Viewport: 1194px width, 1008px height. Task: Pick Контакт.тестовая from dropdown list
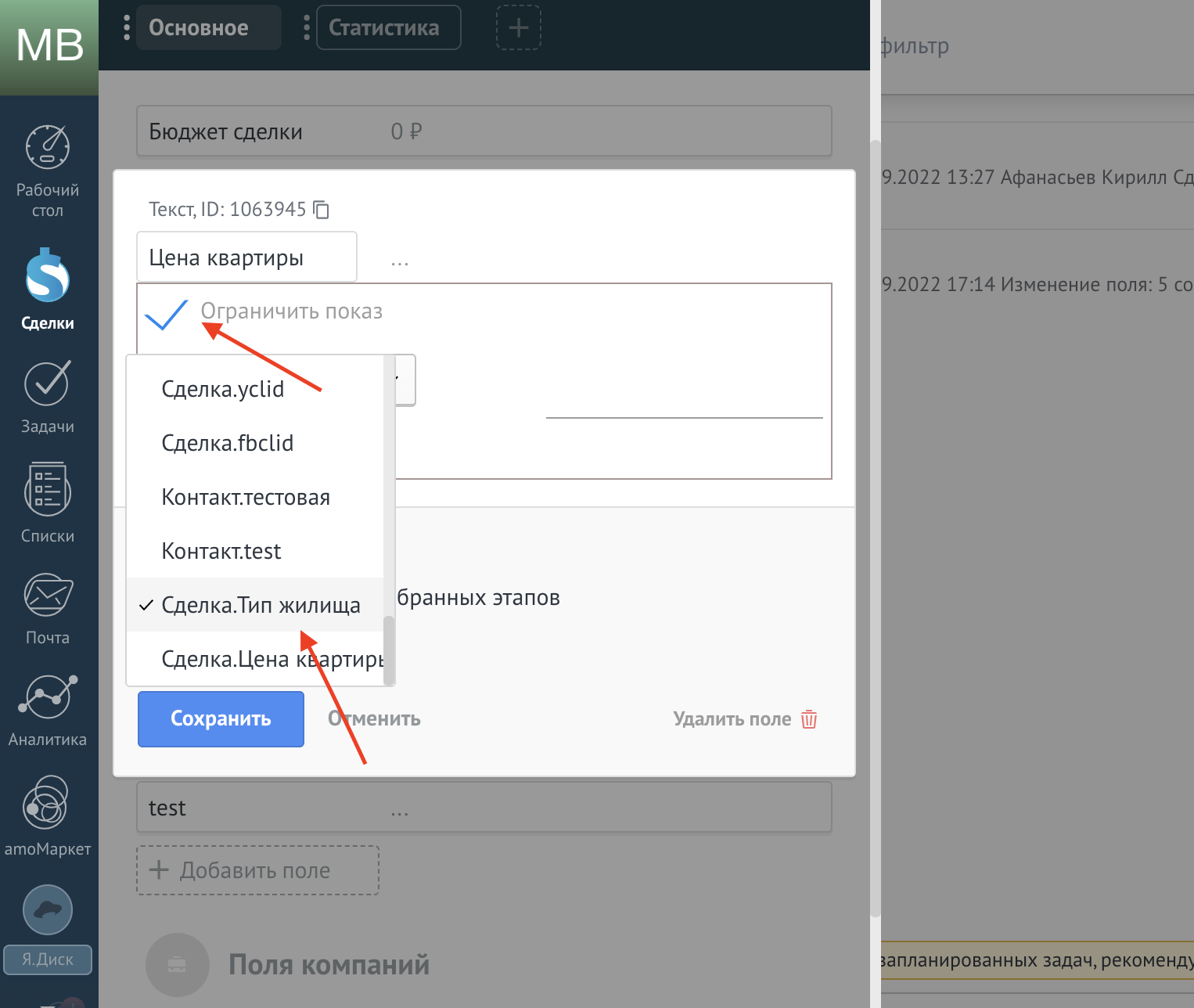pyautogui.click(x=246, y=497)
